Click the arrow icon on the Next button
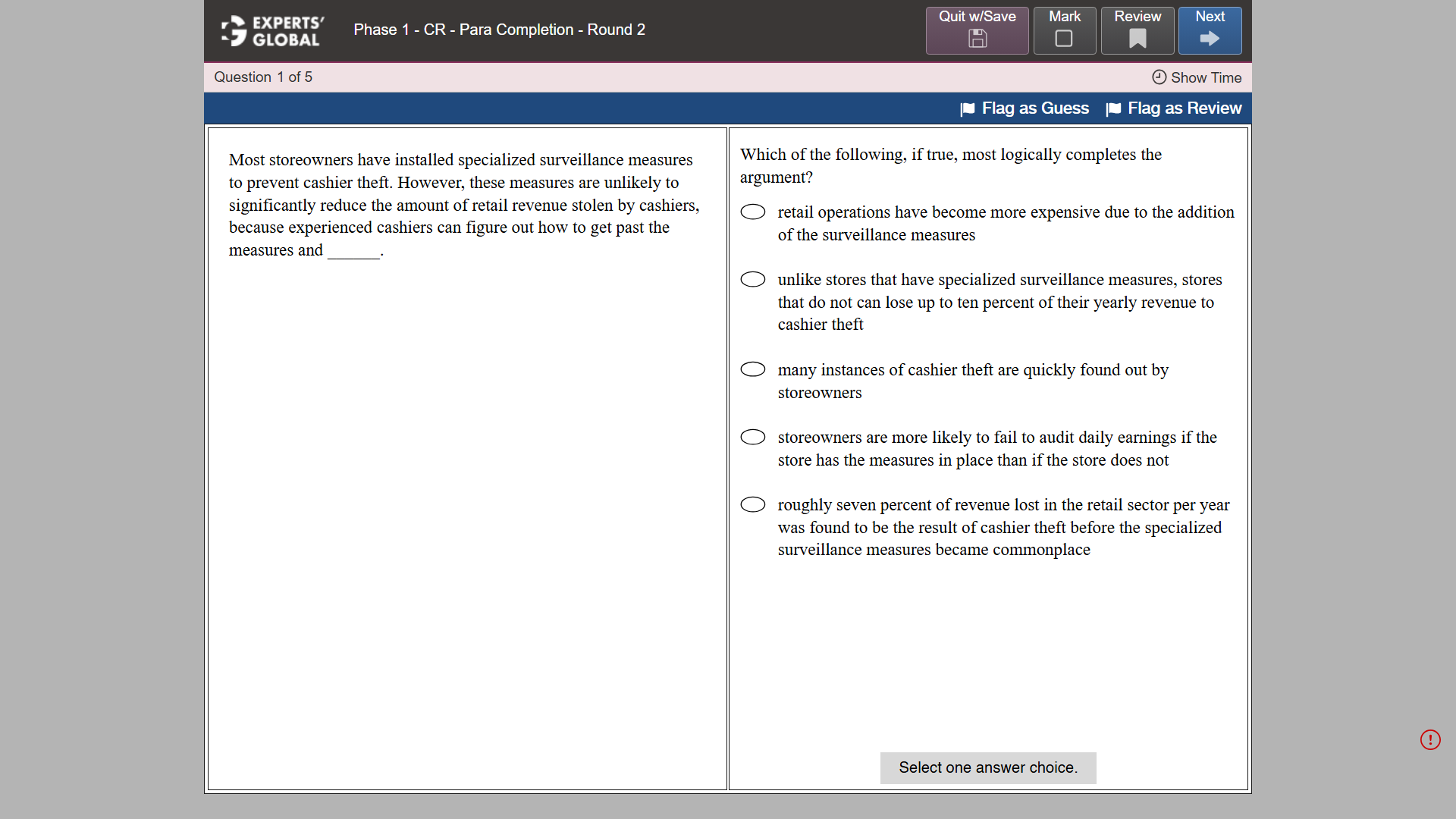Image resolution: width=1456 pixels, height=819 pixels. pyautogui.click(x=1209, y=39)
